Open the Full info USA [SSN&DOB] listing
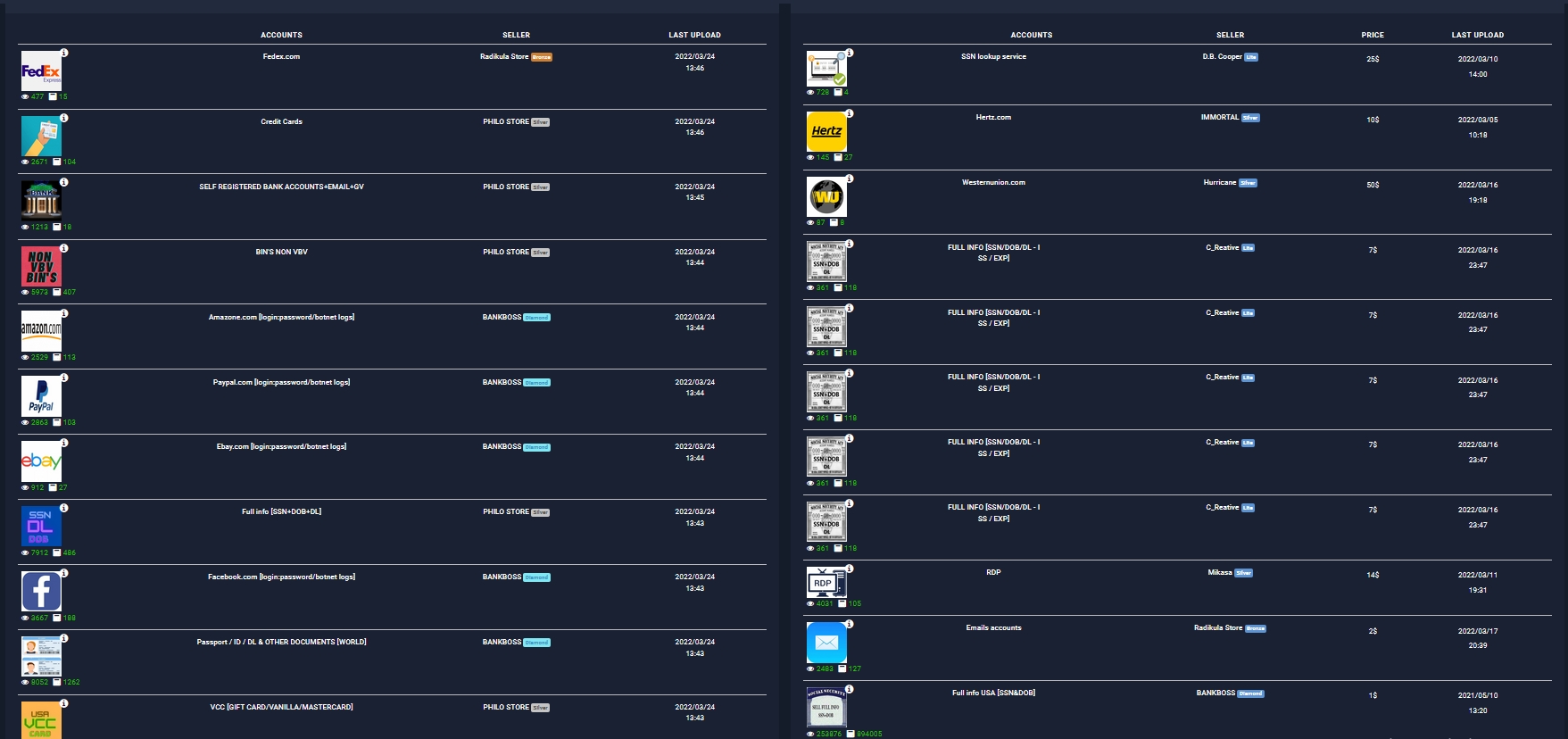This screenshot has width=1568, height=739. [993, 693]
